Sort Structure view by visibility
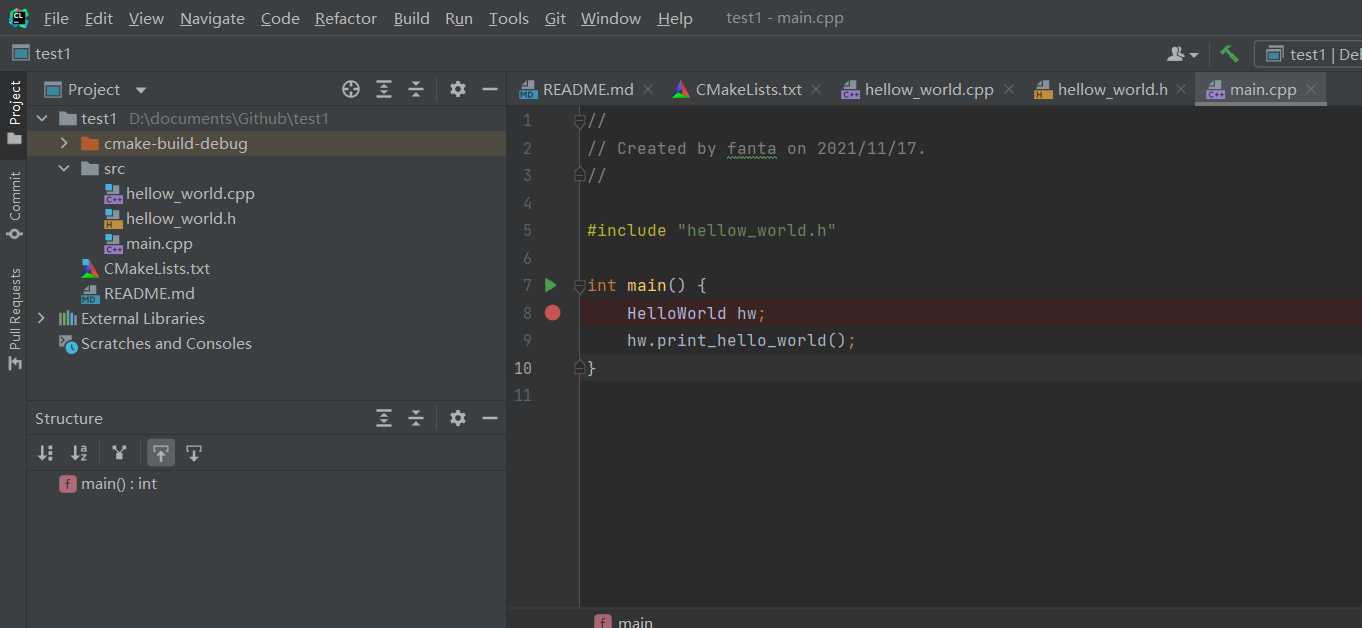The height and width of the screenshot is (628, 1362). [x=45, y=453]
